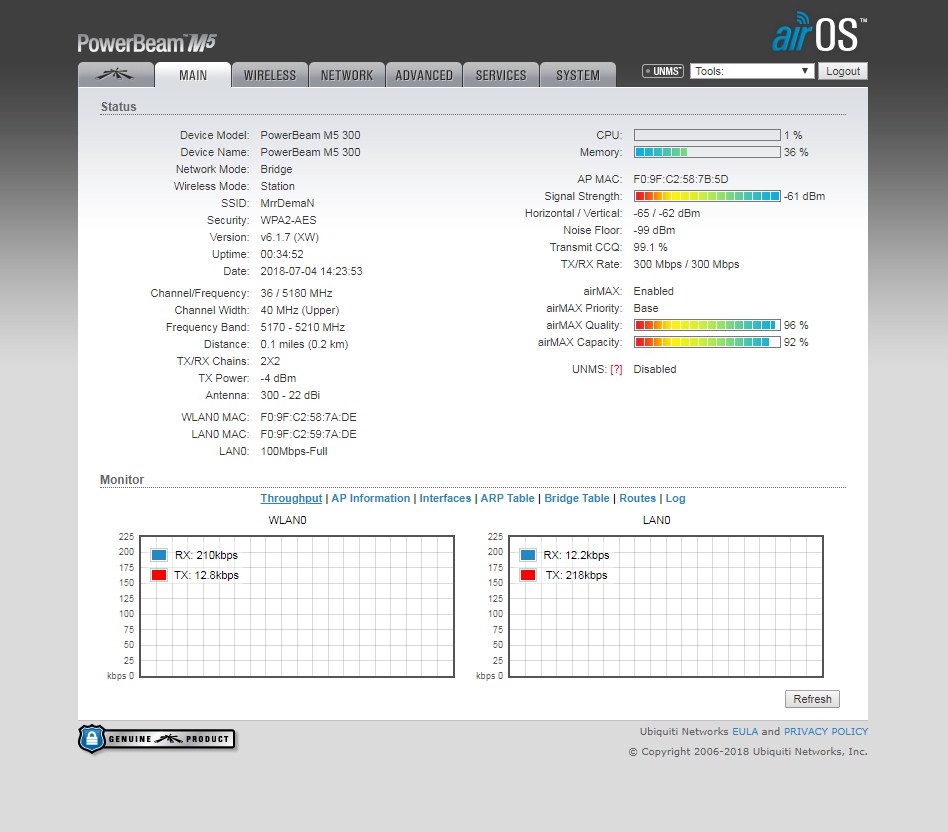The height and width of the screenshot is (832, 948).
Task: Click the Noise Floor value -99 dBm
Action: [654, 230]
